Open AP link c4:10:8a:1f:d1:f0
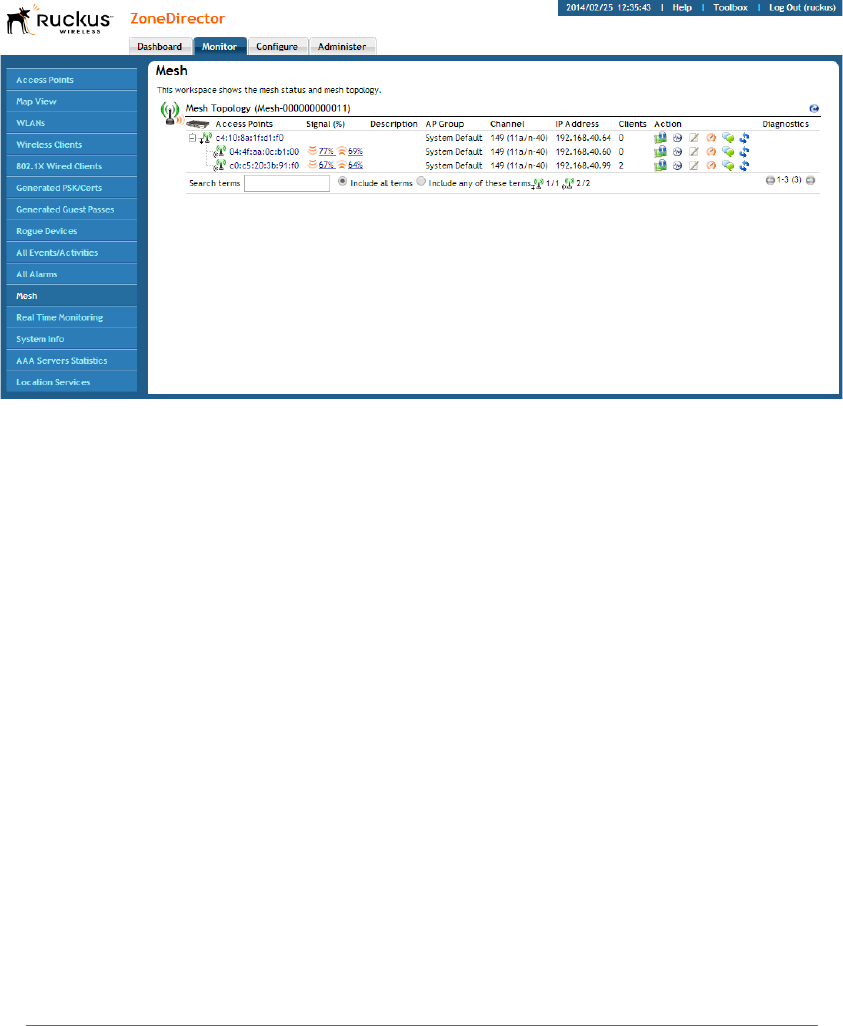Image resolution: width=843 pixels, height=1026 pixels. pyautogui.click(x=249, y=138)
